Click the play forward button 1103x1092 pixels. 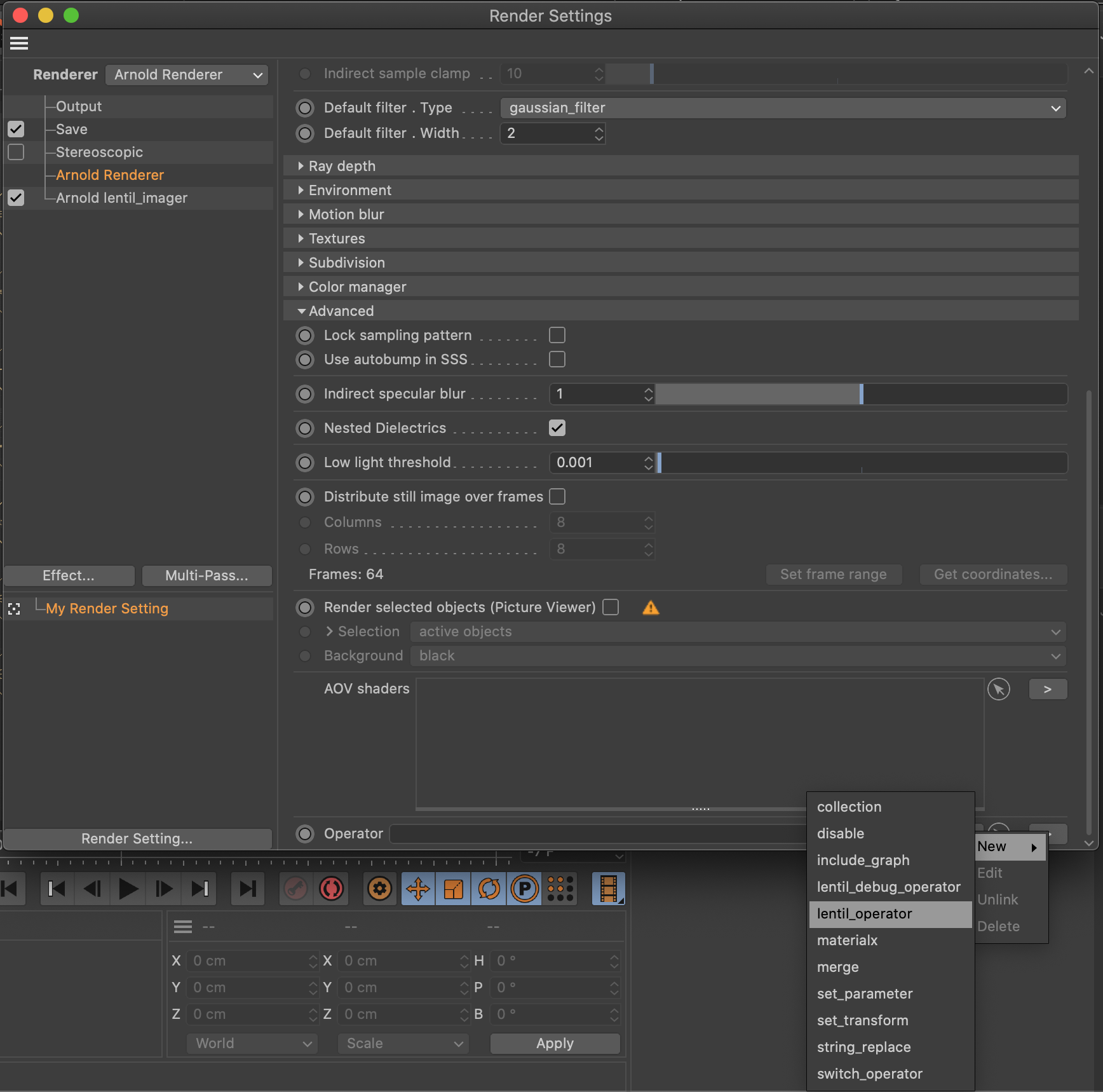pyautogui.click(x=128, y=889)
